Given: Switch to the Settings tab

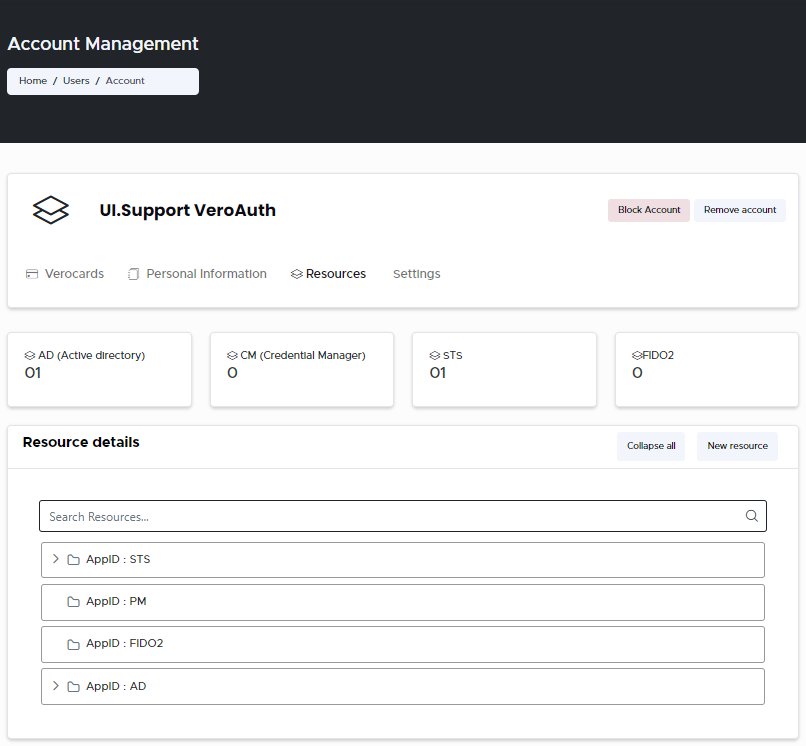Looking at the screenshot, I should [417, 274].
